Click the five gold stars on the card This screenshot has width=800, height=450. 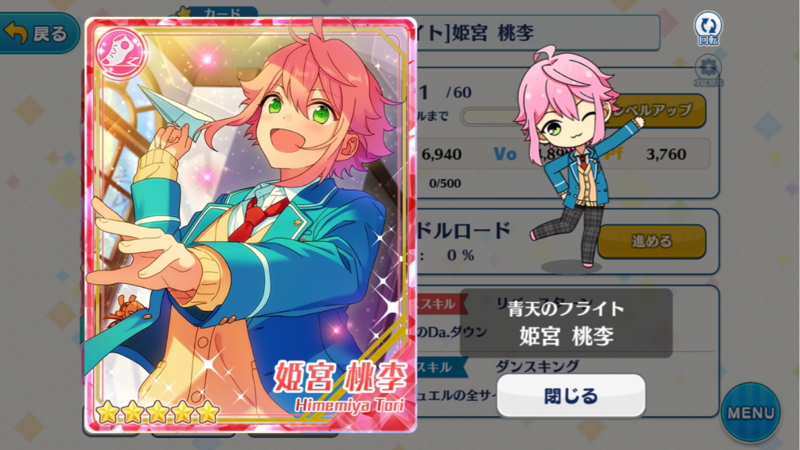(x=158, y=411)
